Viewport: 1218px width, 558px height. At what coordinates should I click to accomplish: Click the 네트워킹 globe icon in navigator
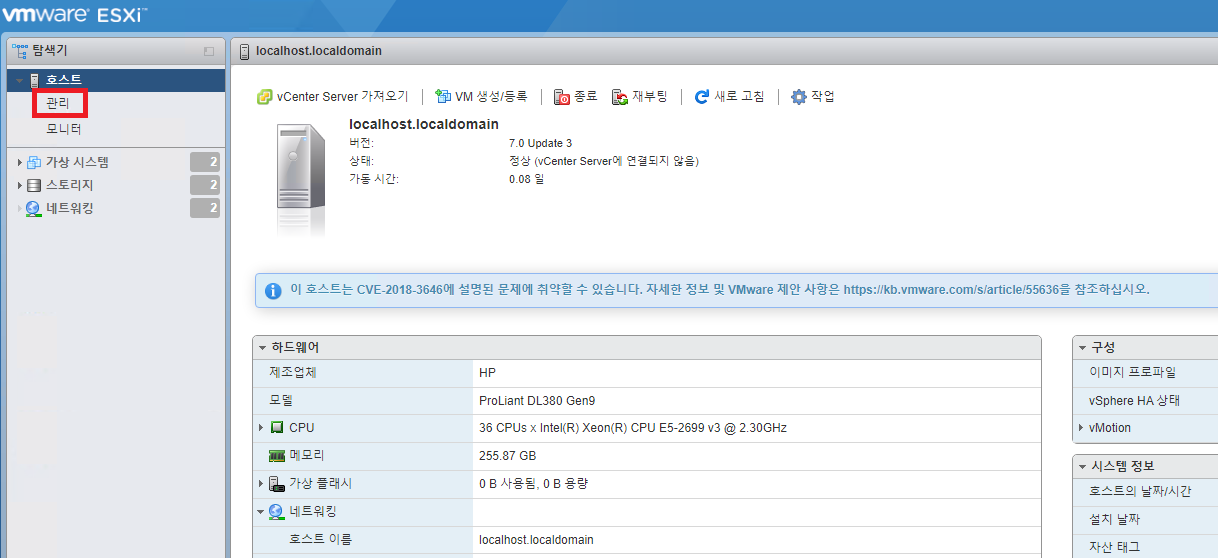pyautogui.click(x=34, y=208)
